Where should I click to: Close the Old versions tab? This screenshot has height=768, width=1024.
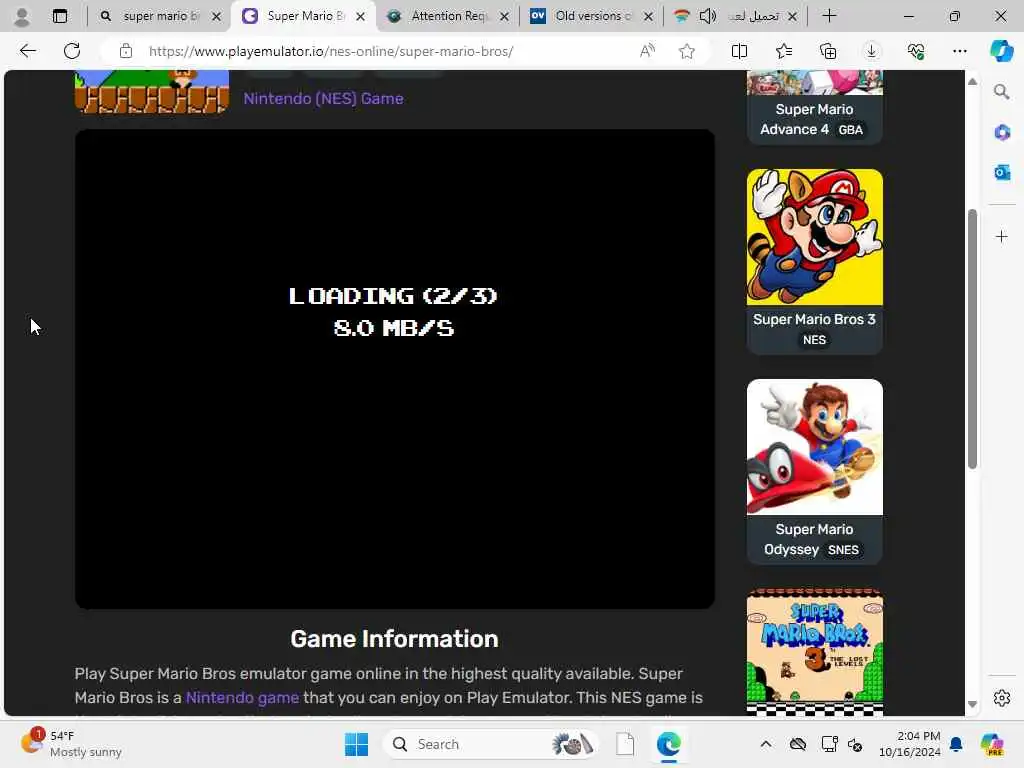pos(648,16)
